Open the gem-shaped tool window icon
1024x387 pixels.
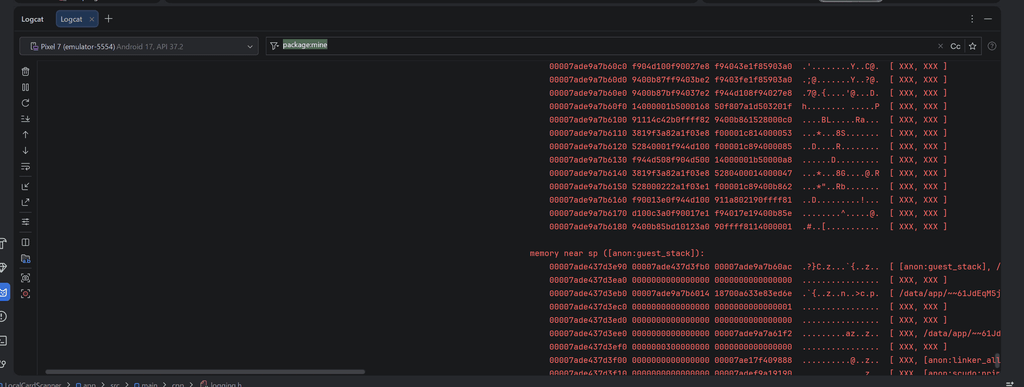click(3, 268)
